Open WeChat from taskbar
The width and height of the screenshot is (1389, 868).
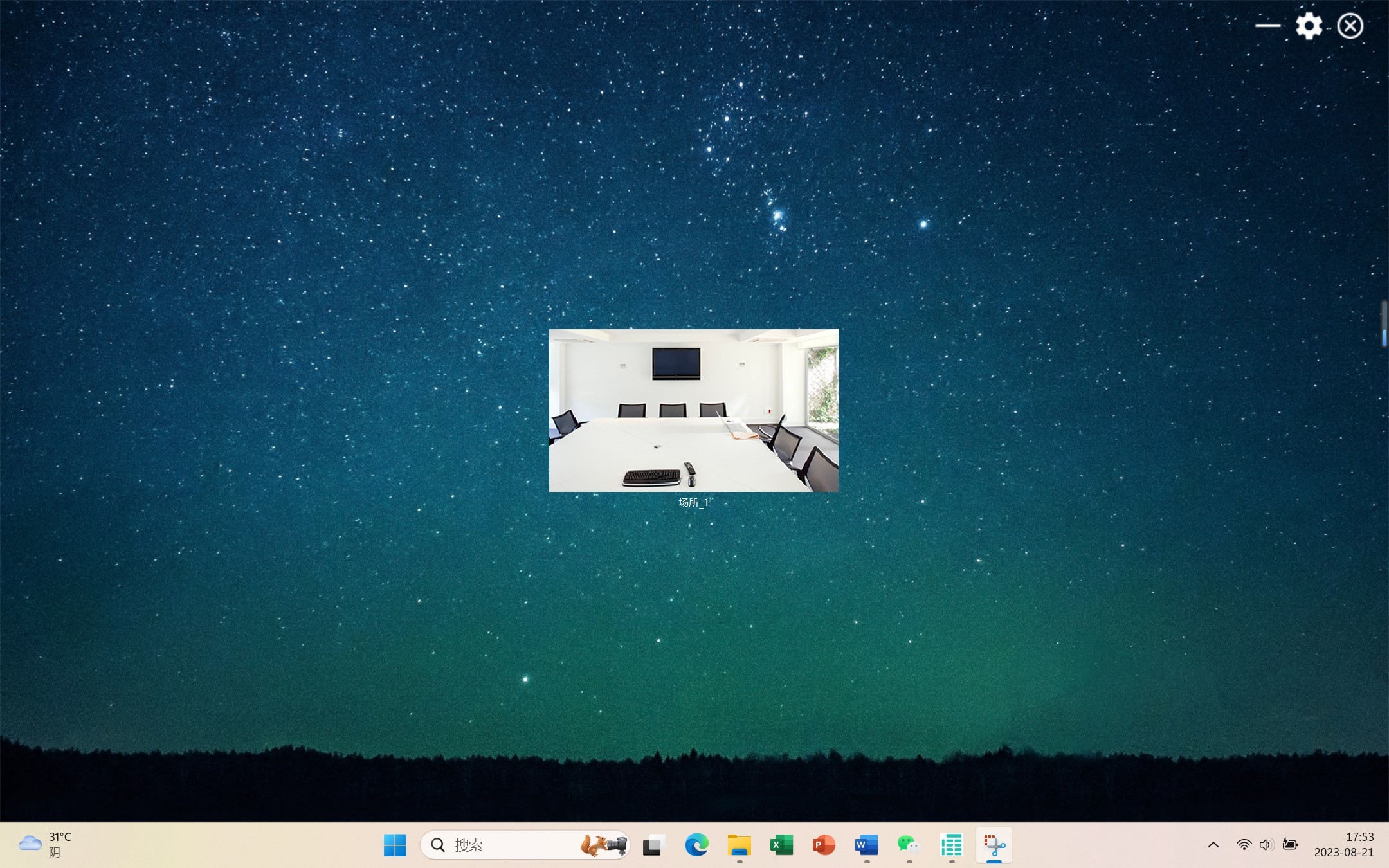pyautogui.click(x=908, y=845)
